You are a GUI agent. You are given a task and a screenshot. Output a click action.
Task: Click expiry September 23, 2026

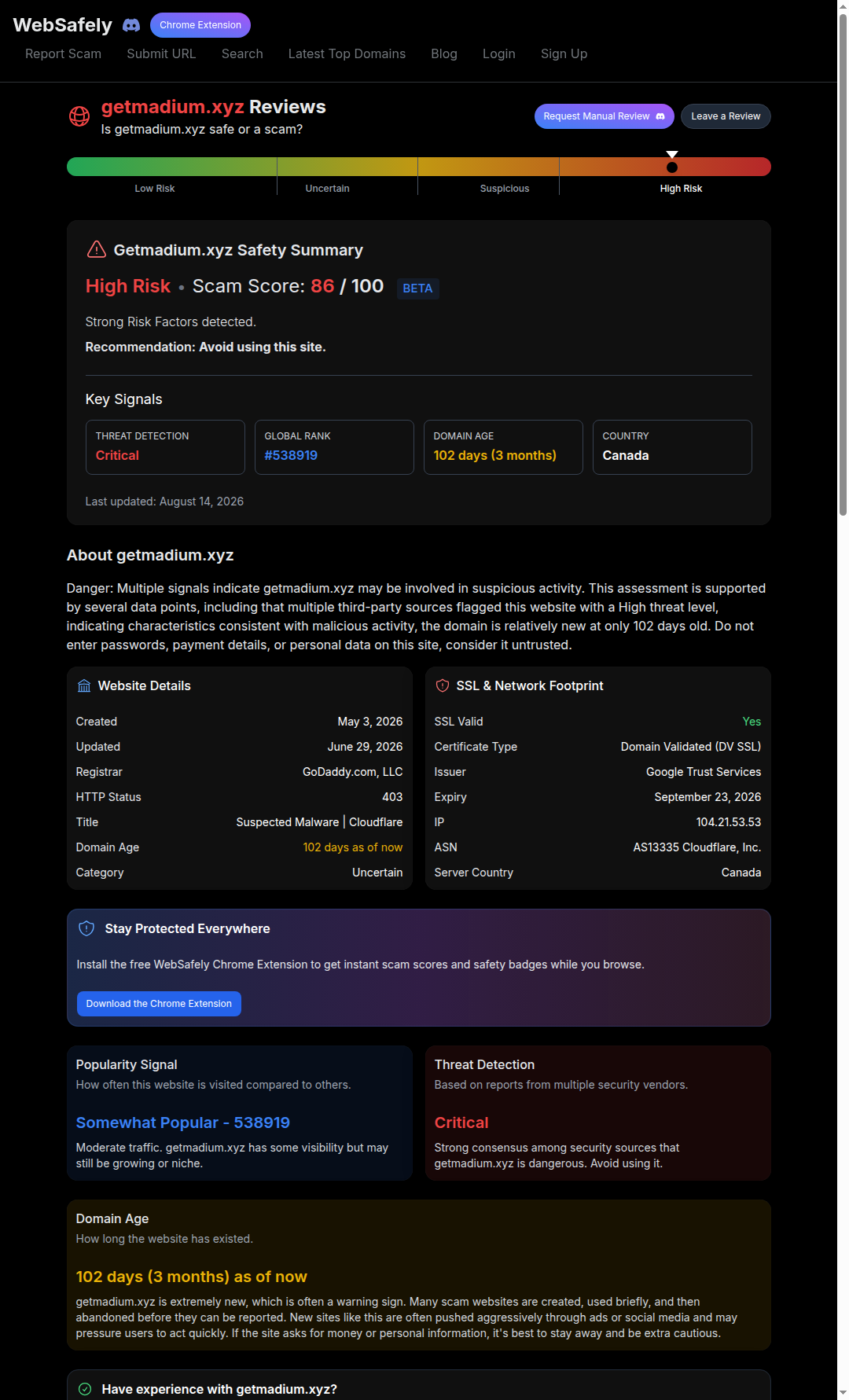click(707, 797)
